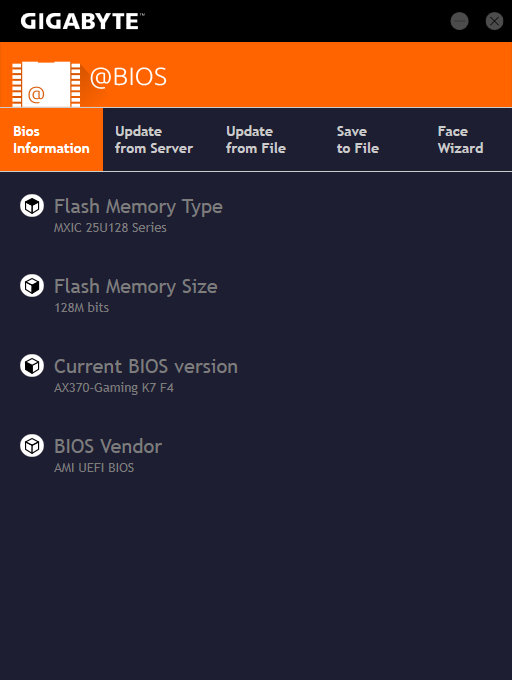Click the @BIOS chip logo icon
512x680 pixels.
[x=46, y=84]
